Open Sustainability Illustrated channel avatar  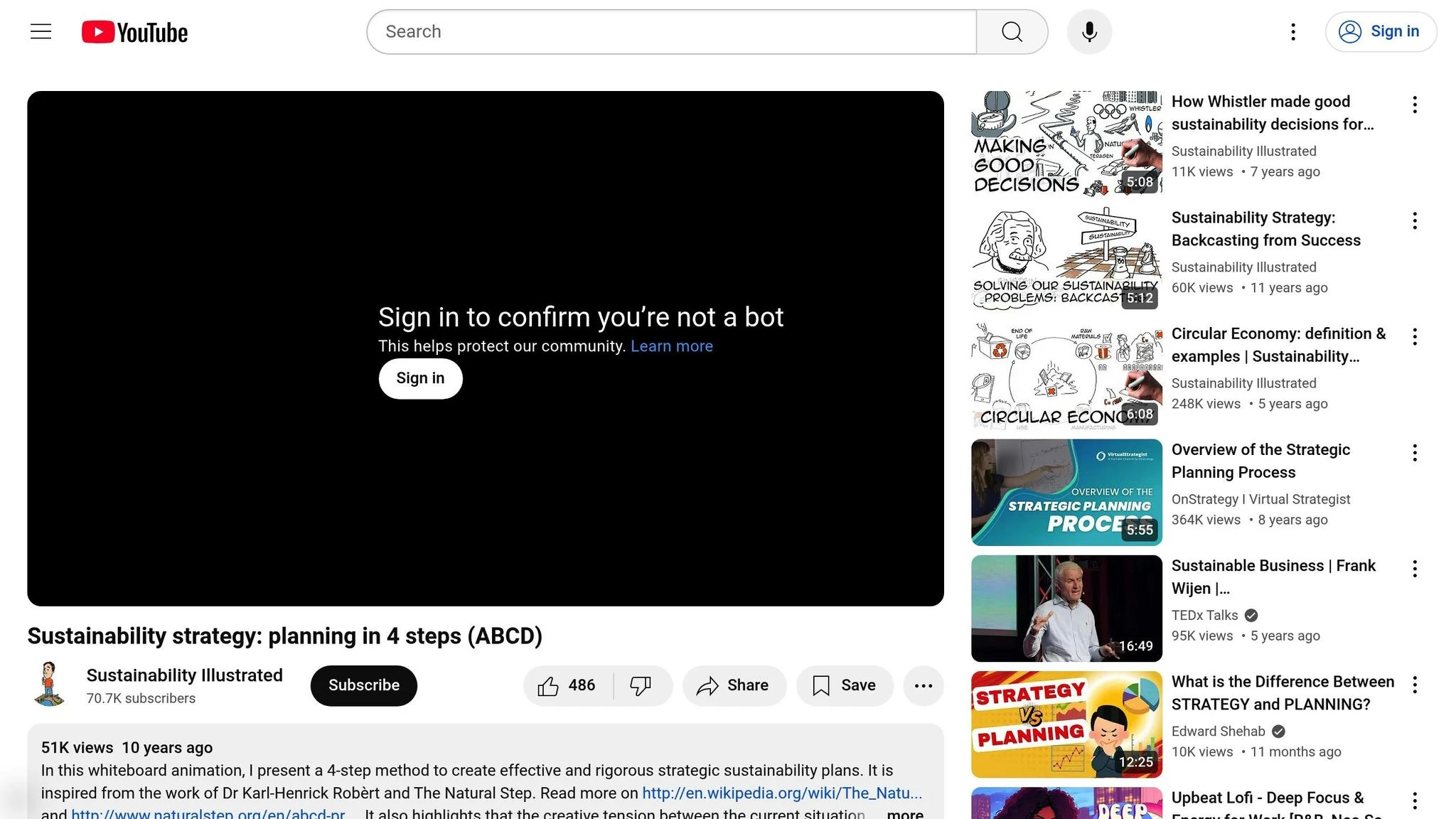pyautogui.click(x=50, y=685)
